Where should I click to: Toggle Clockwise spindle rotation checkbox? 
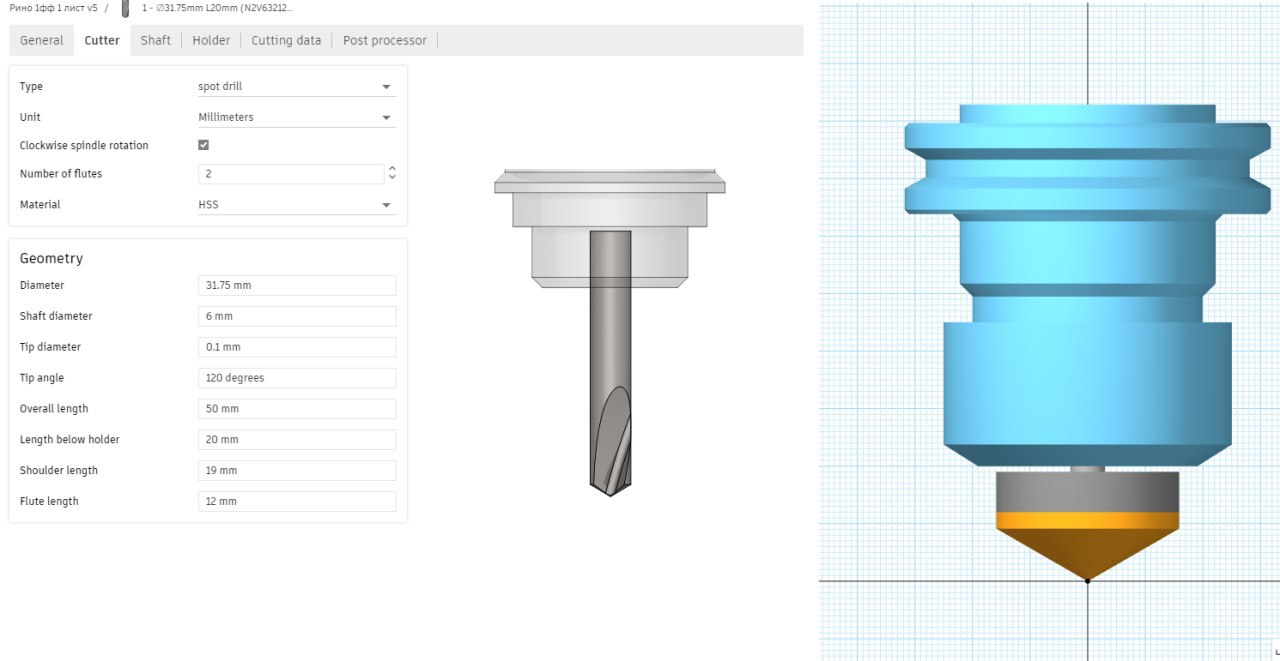coord(204,145)
